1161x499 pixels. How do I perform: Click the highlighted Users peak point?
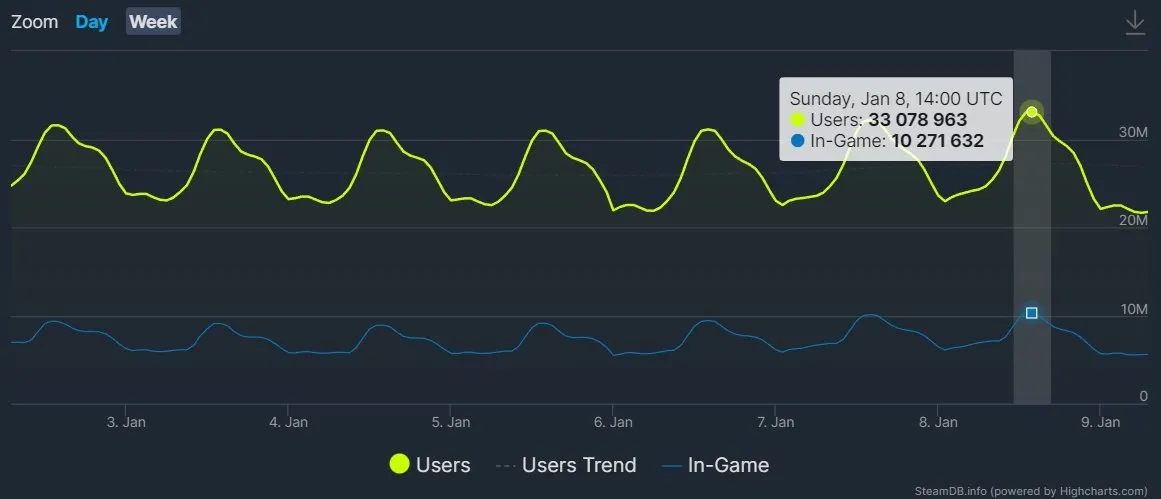(x=1032, y=111)
